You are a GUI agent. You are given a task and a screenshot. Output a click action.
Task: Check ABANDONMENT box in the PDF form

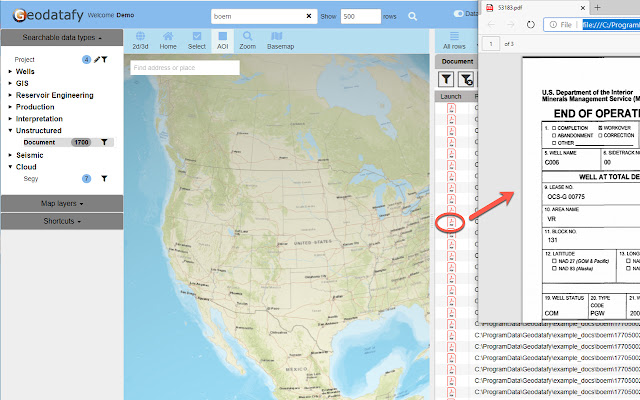pos(554,135)
